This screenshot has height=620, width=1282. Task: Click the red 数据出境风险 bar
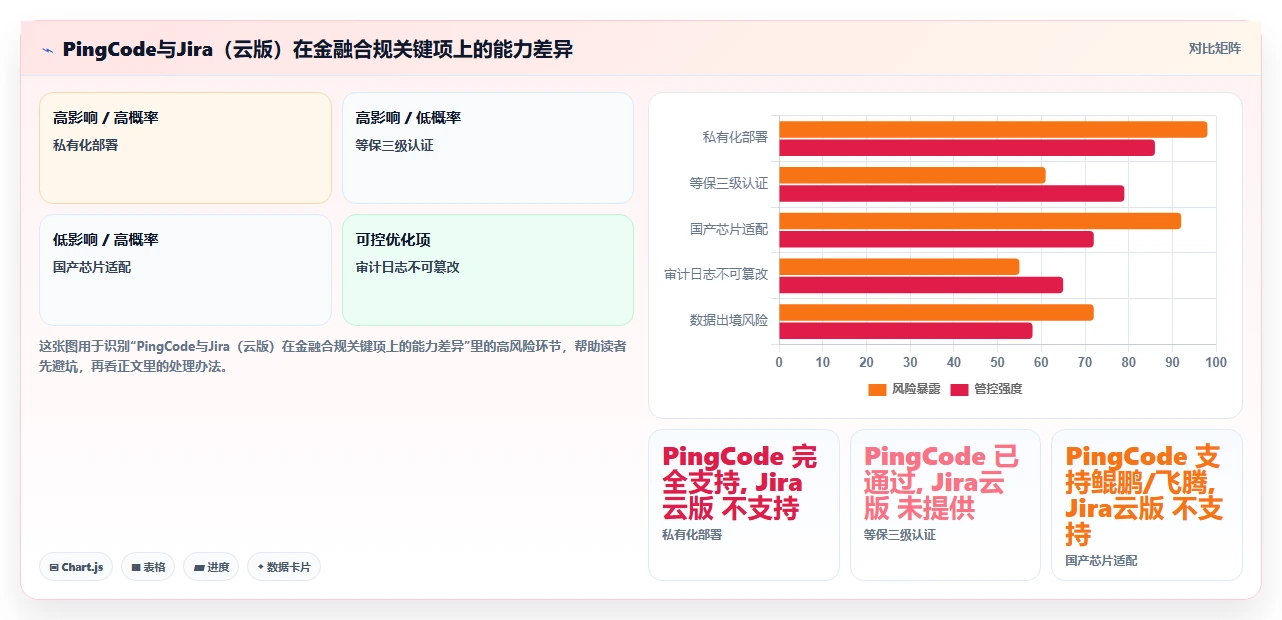pyautogui.click(x=906, y=331)
